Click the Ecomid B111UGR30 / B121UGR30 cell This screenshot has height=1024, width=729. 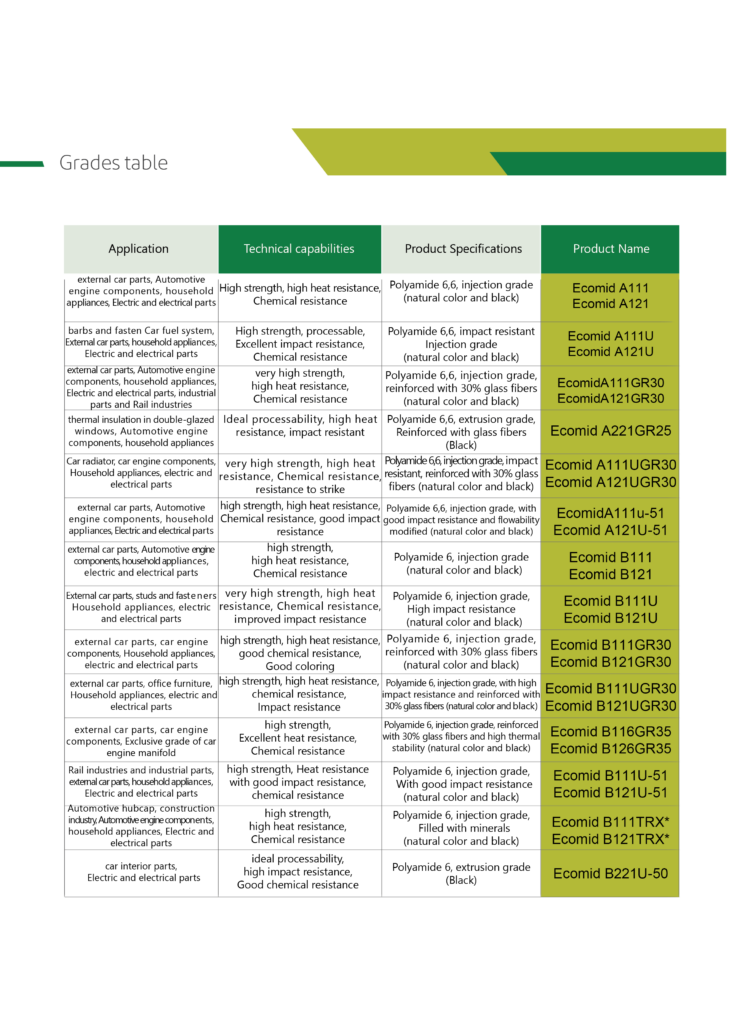pyautogui.click(x=610, y=697)
